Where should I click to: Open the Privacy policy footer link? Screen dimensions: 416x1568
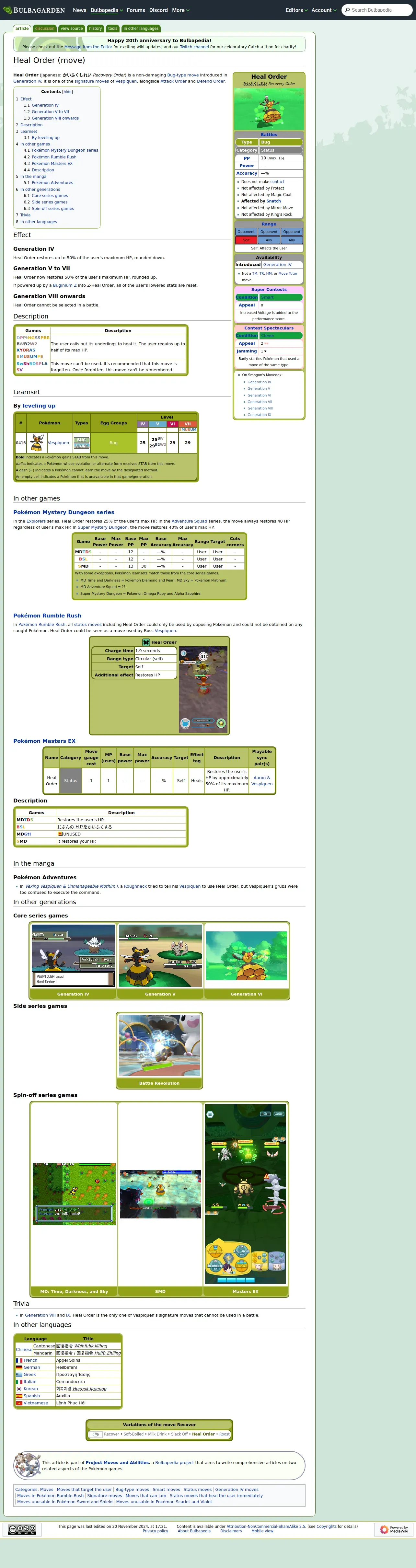pyautogui.click(x=155, y=1531)
